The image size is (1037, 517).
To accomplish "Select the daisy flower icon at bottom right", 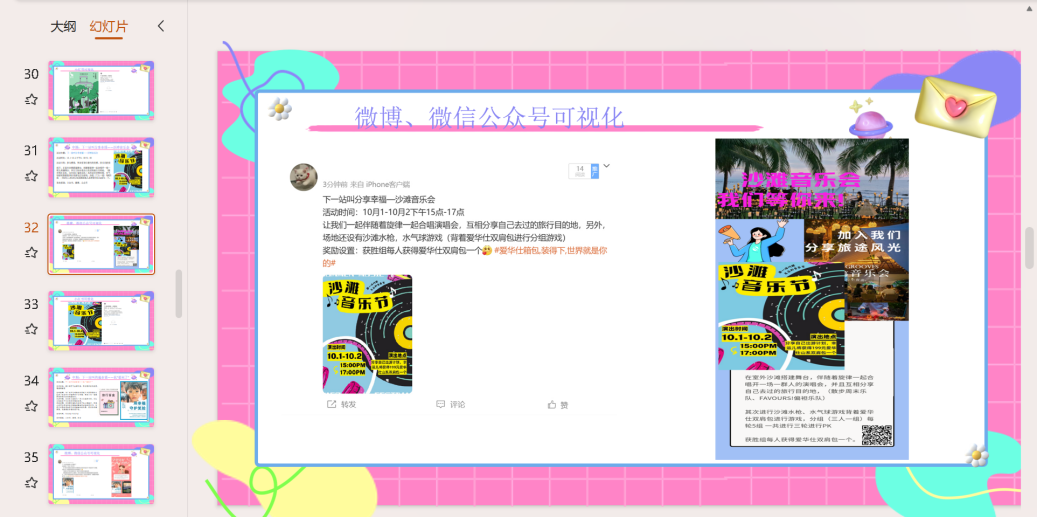I will (977, 455).
